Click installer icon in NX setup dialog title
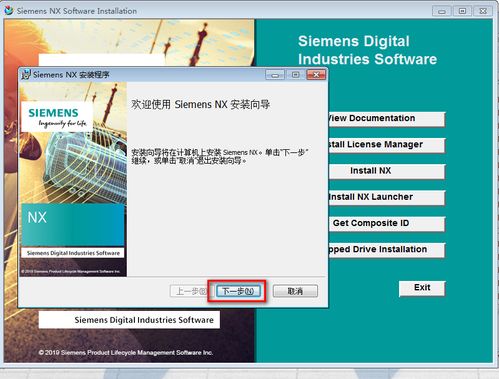Image resolution: width=499 pixels, height=379 pixels. [x=26, y=75]
